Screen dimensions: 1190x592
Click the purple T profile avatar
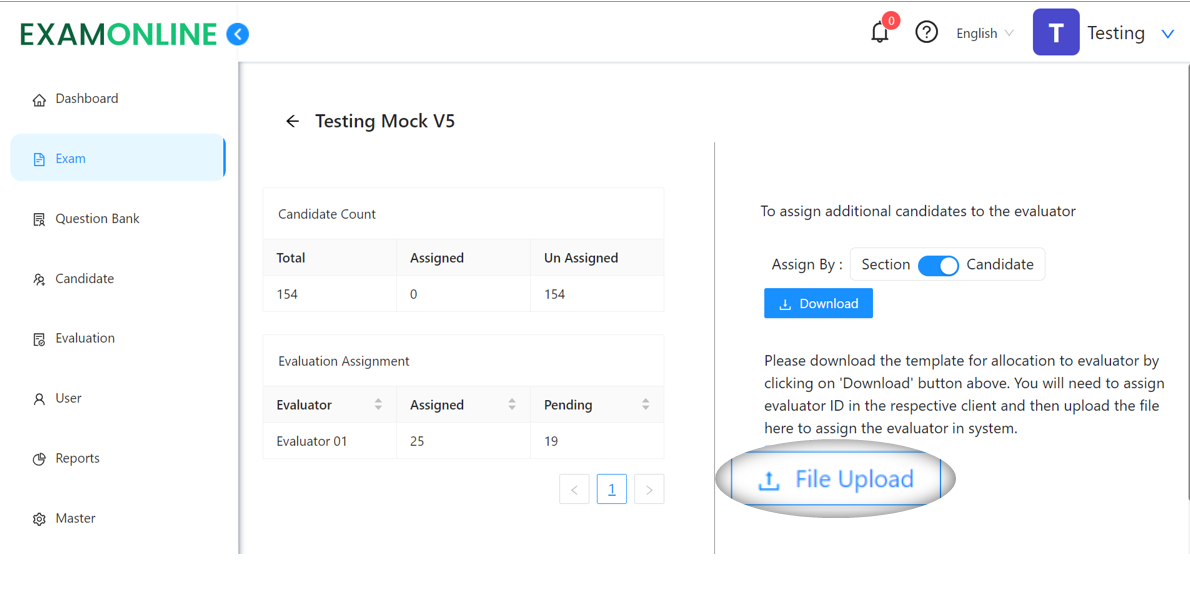(x=1056, y=33)
